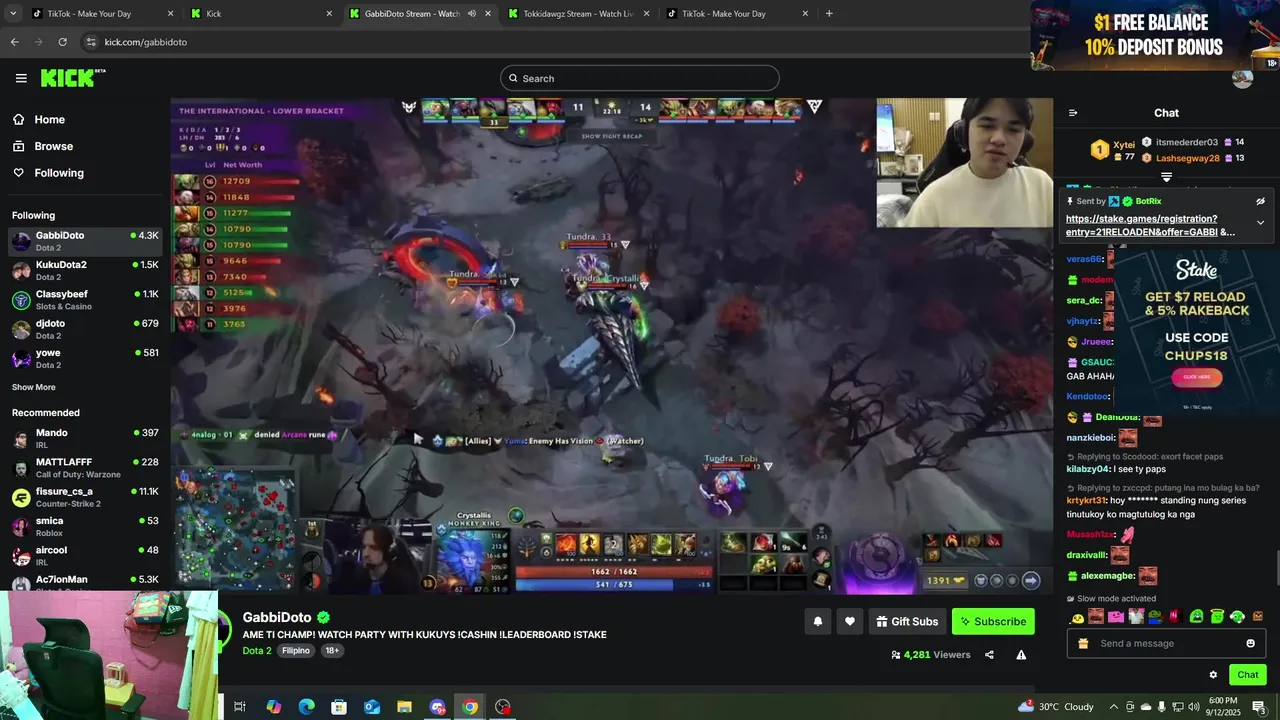The height and width of the screenshot is (720, 1280).
Task: Open Microsoft Store from taskbar
Action: coord(339,707)
